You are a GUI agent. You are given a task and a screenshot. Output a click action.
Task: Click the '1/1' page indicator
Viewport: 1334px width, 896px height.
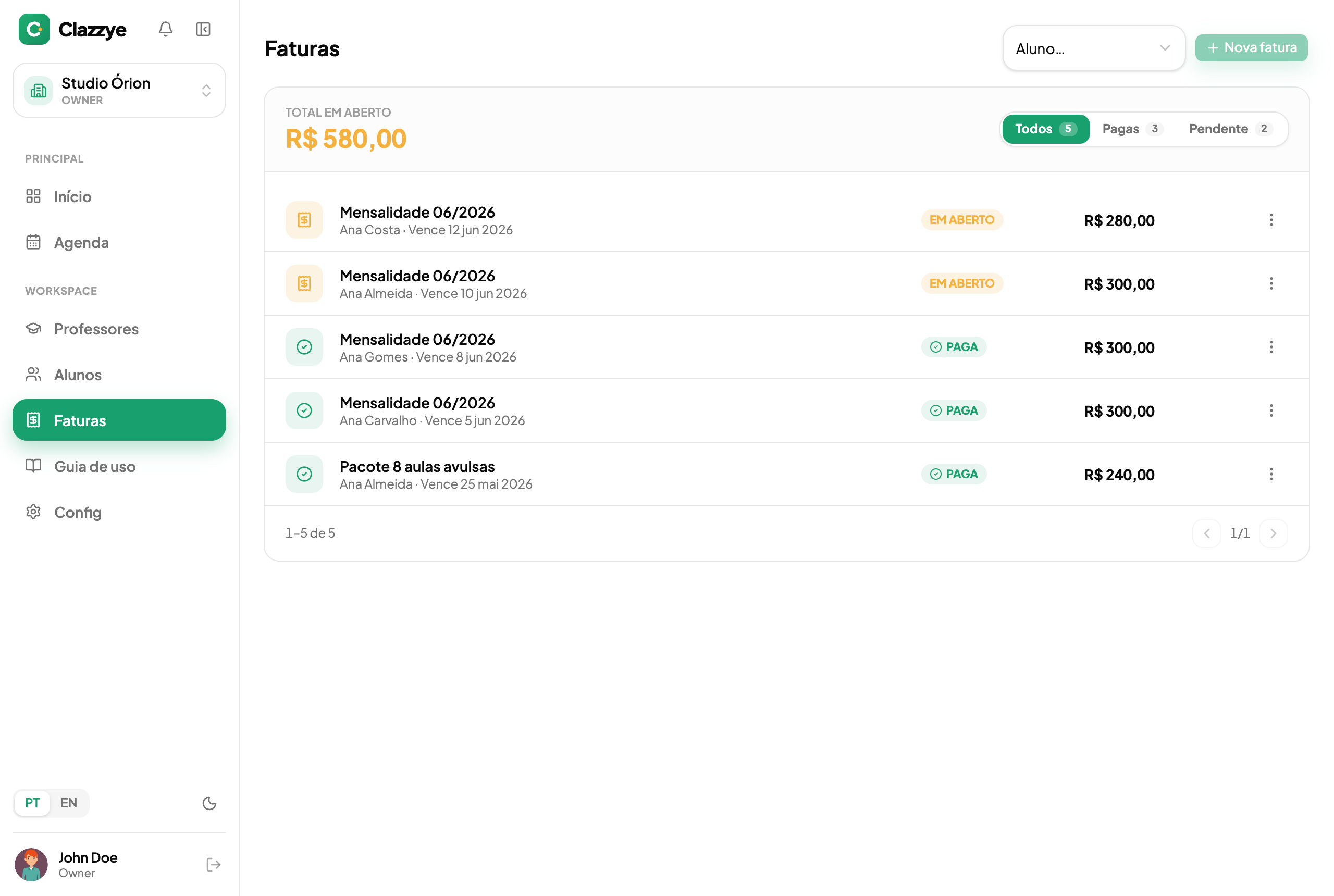click(x=1240, y=533)
